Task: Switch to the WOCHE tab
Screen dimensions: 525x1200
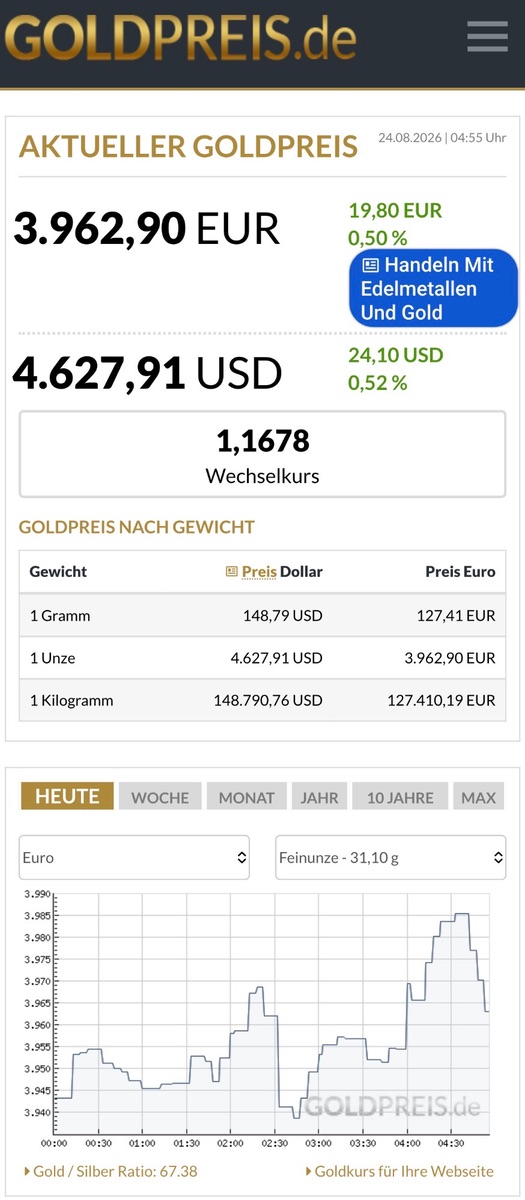Action: point(160,796)
